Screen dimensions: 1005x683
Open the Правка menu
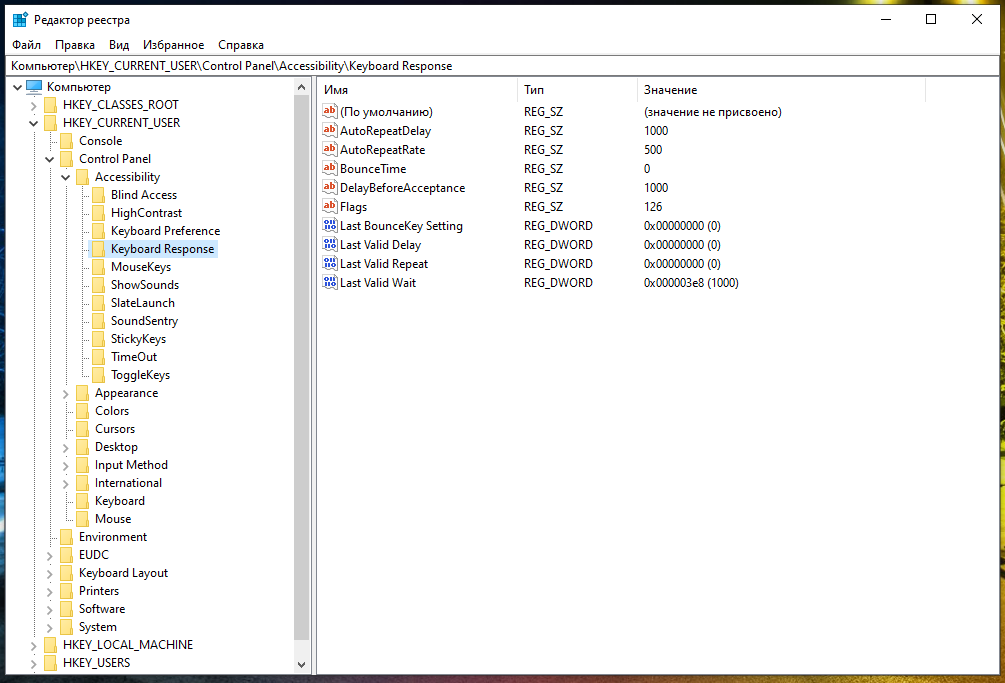coord(75,45)
